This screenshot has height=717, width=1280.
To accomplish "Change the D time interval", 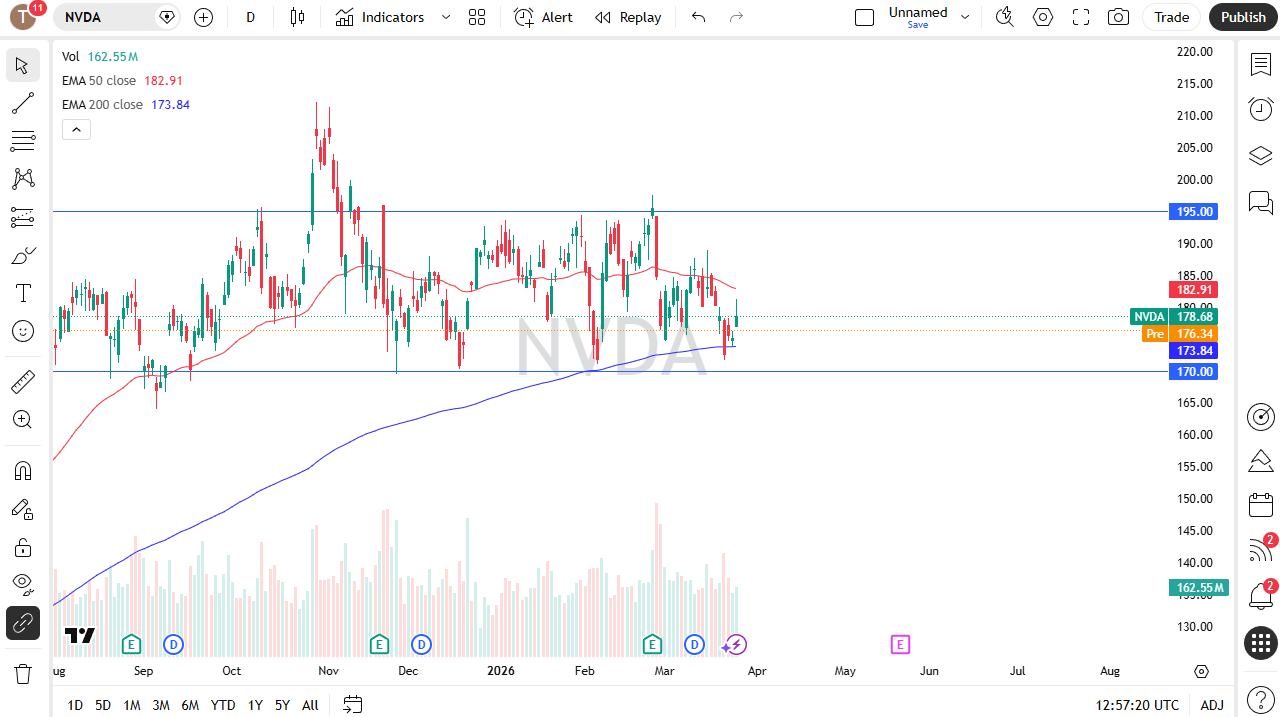I will tap(250, 17).
